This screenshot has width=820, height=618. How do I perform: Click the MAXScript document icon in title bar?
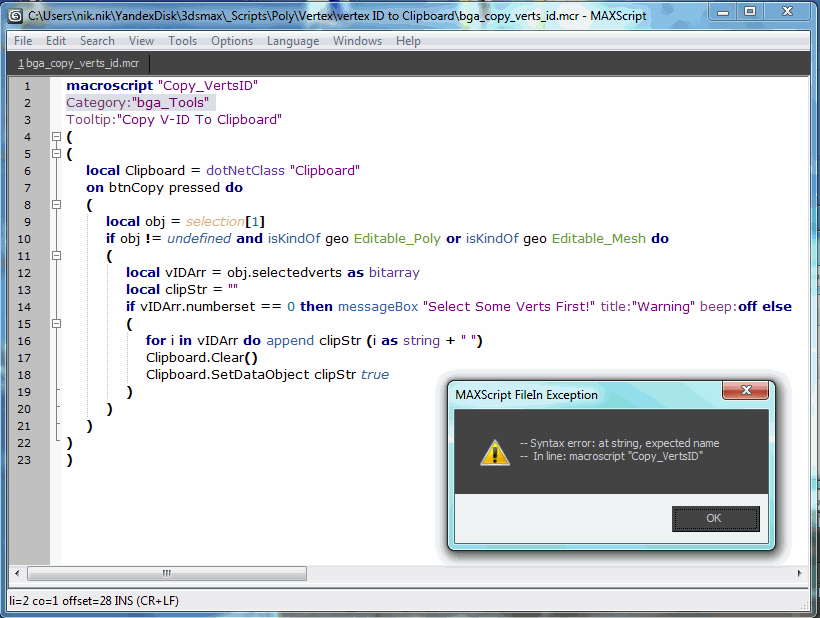pos(13,15)
